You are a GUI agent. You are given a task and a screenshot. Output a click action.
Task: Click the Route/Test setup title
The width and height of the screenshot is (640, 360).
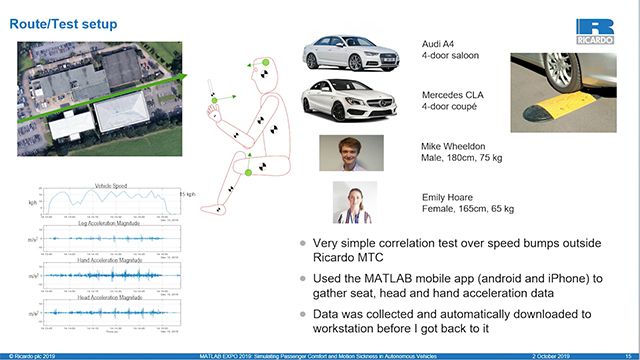click(63, 24)
